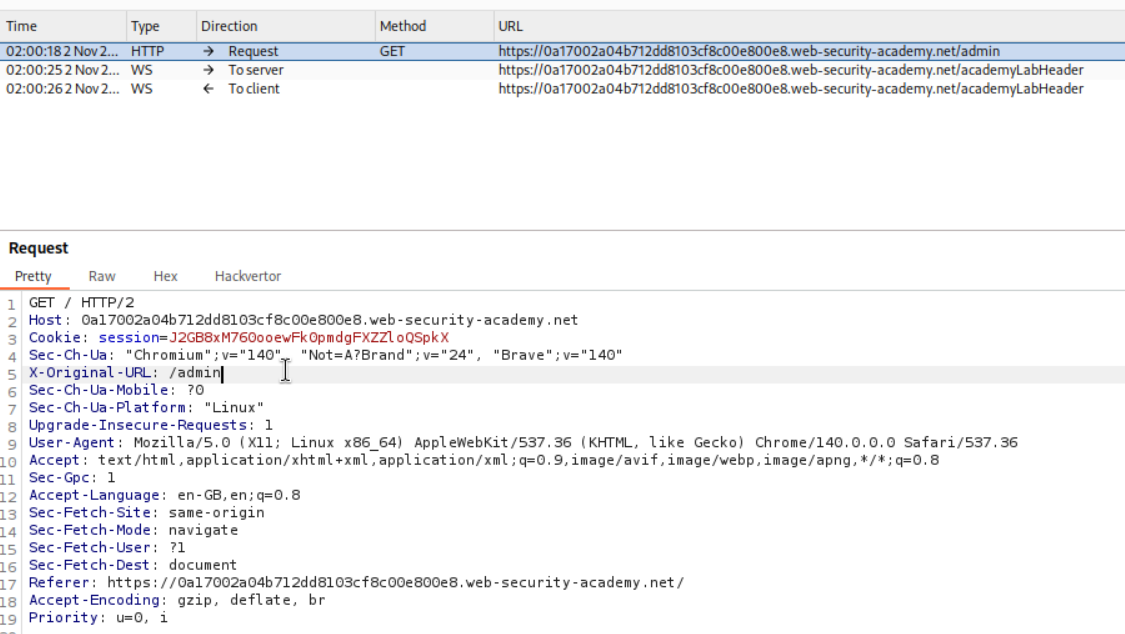The height and width of the screenshot is (634, 1125).
Task: Switch to the Hex view tab
Action: [x=165, y=276]
